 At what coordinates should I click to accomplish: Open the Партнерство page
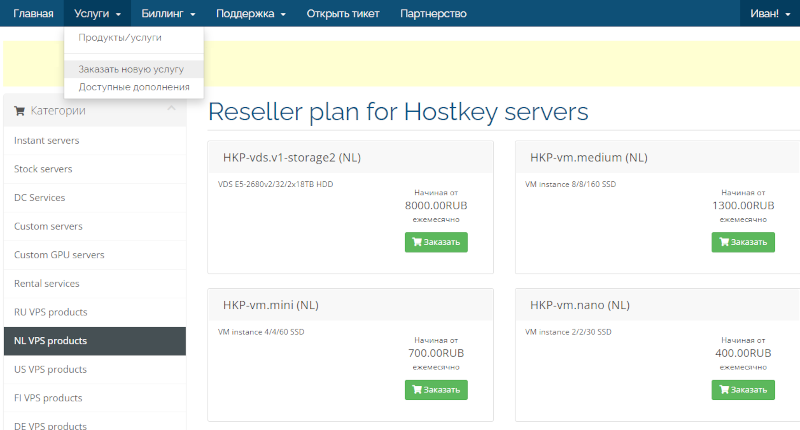point(433,13)
